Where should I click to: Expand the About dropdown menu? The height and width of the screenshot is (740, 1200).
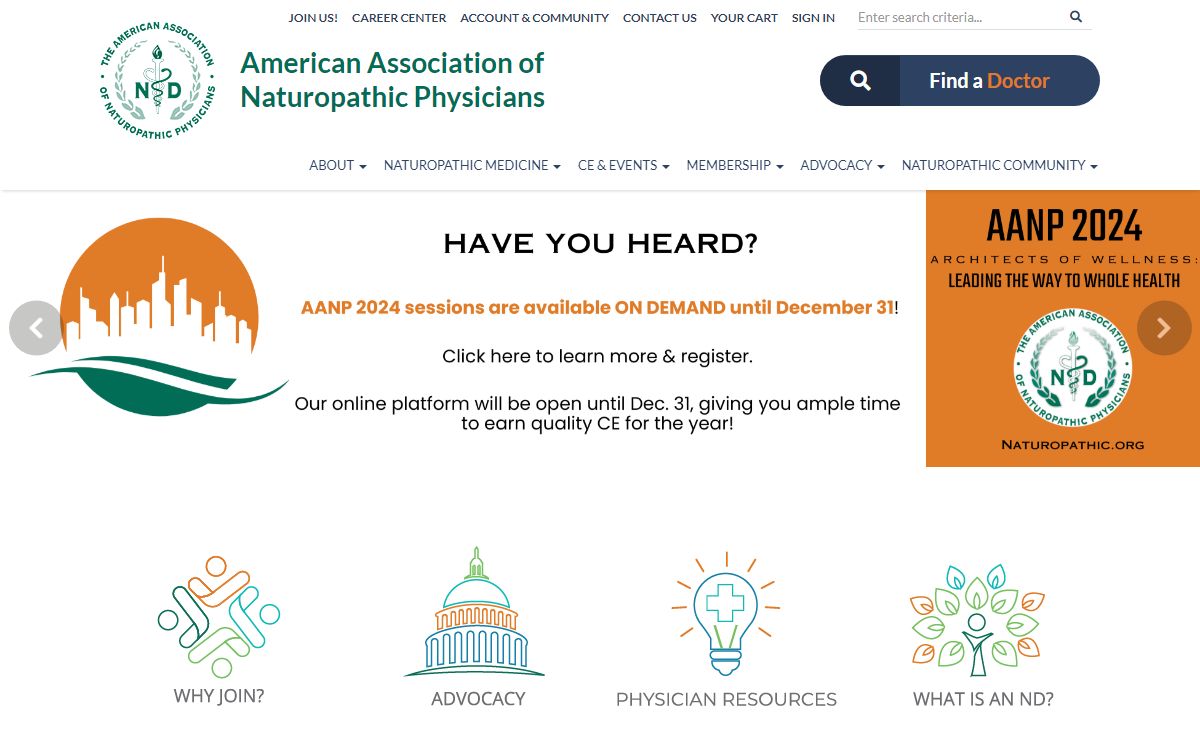[338, 165]
